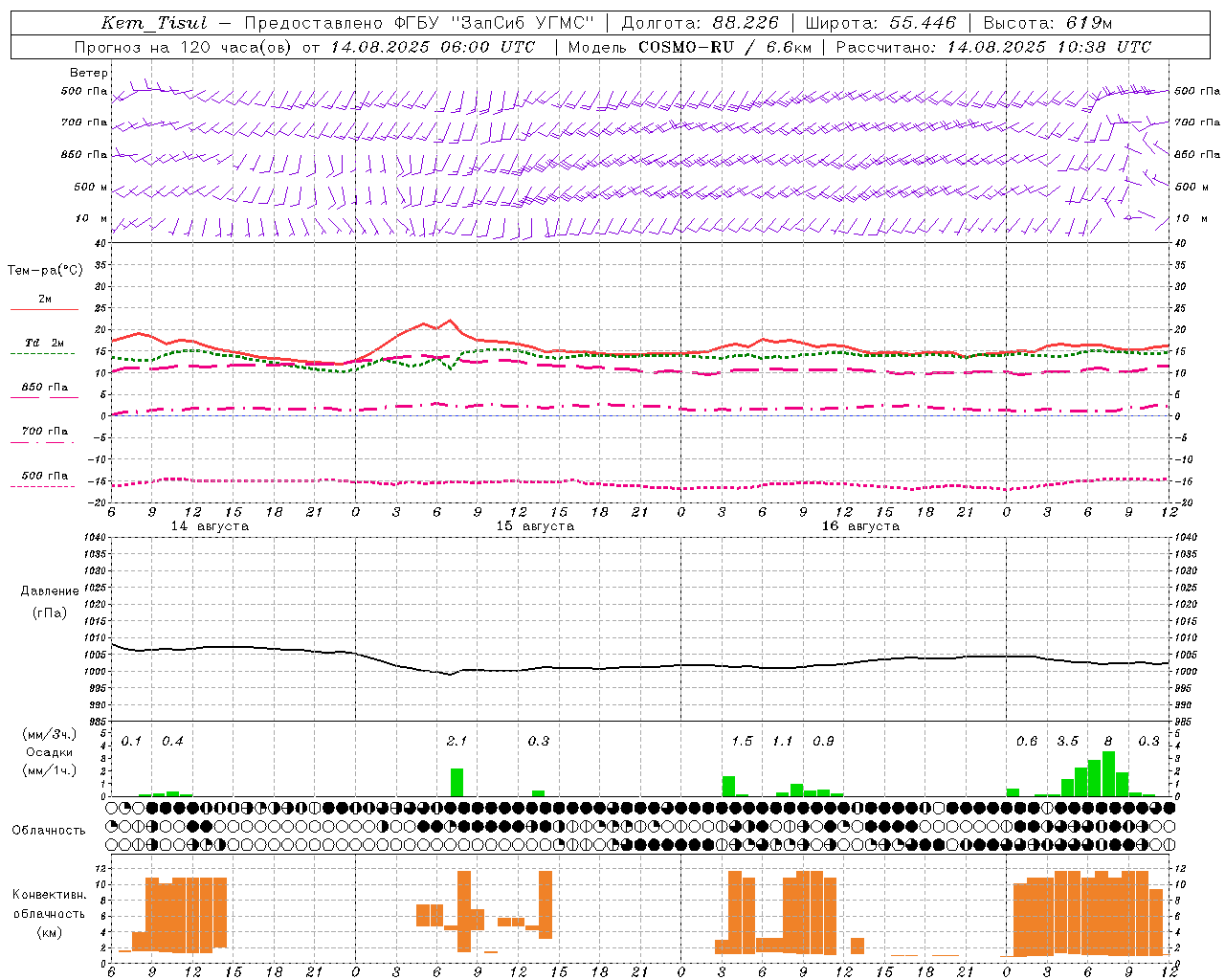1225x980 pixels.
Task: Click the 0.6 precipitation amount
Action: [x=1027, y=742]
